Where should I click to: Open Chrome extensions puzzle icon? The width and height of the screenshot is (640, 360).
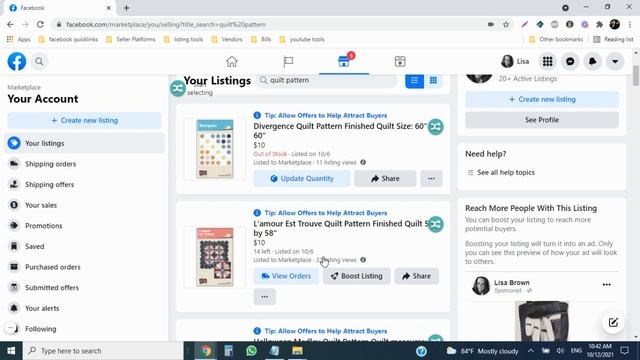pos(599,24)
